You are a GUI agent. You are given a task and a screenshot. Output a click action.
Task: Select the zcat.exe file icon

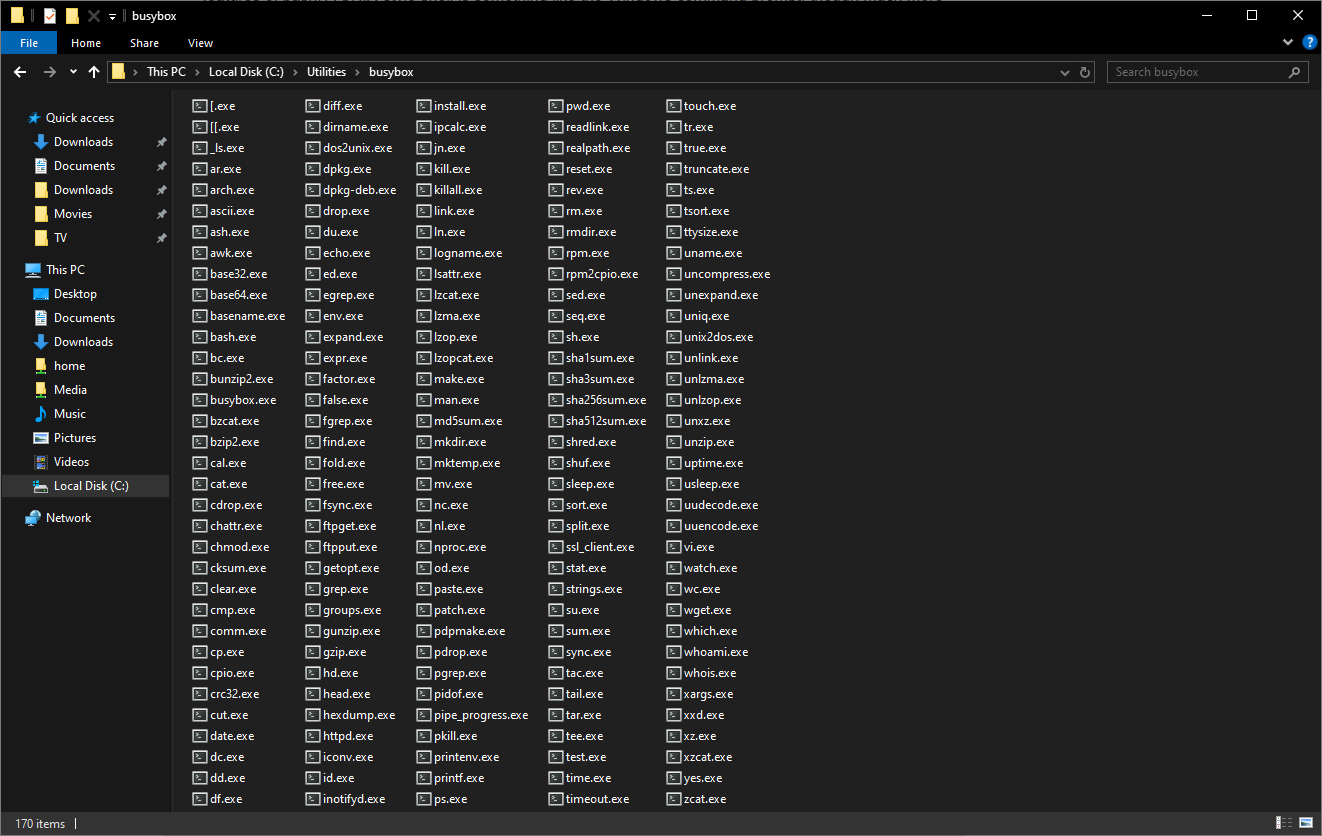click(674, 799)
